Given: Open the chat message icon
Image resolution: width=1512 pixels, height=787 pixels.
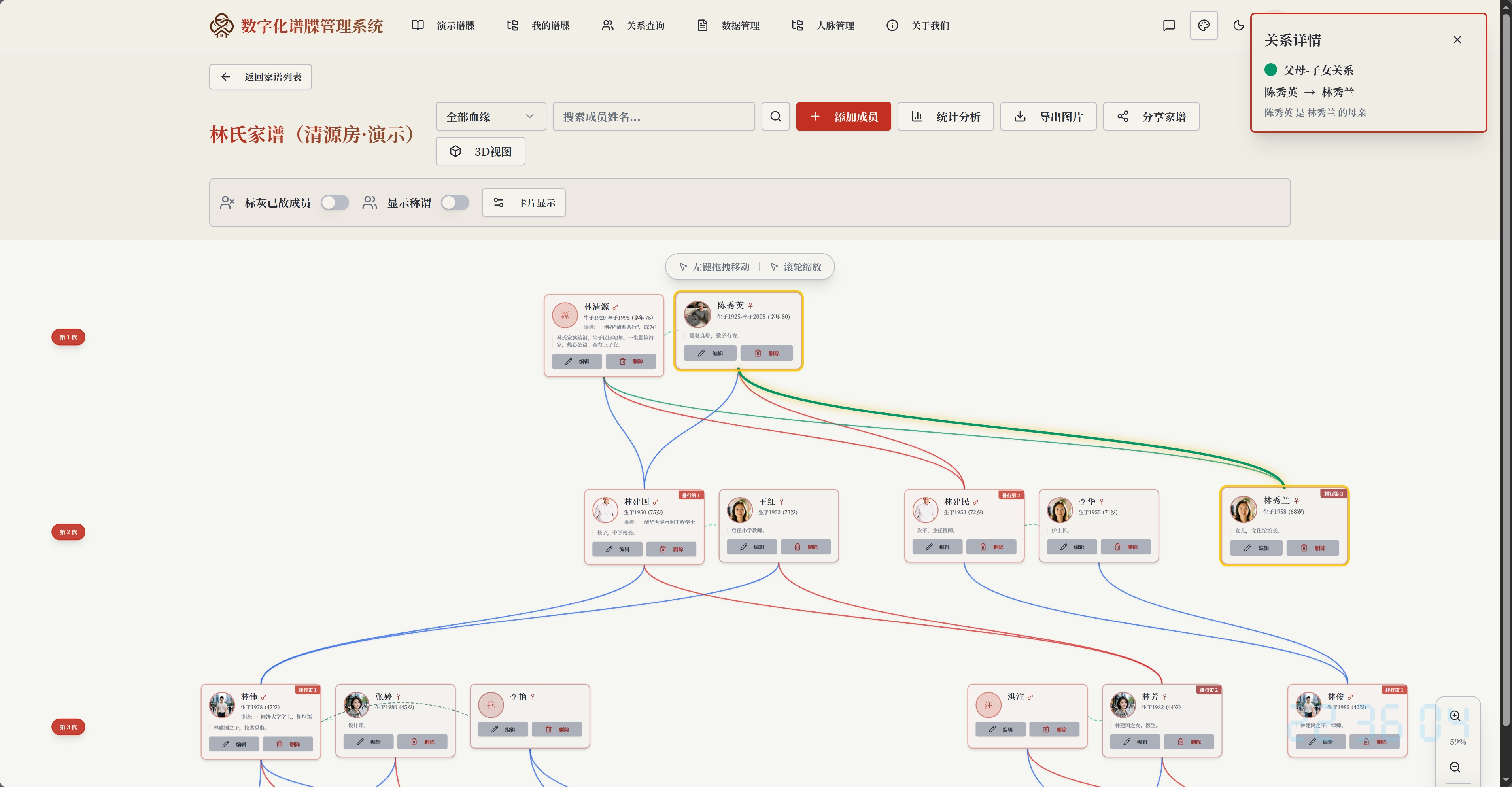Looking at the screenshot, I should pyautogui.click(x=1169, y=25).
